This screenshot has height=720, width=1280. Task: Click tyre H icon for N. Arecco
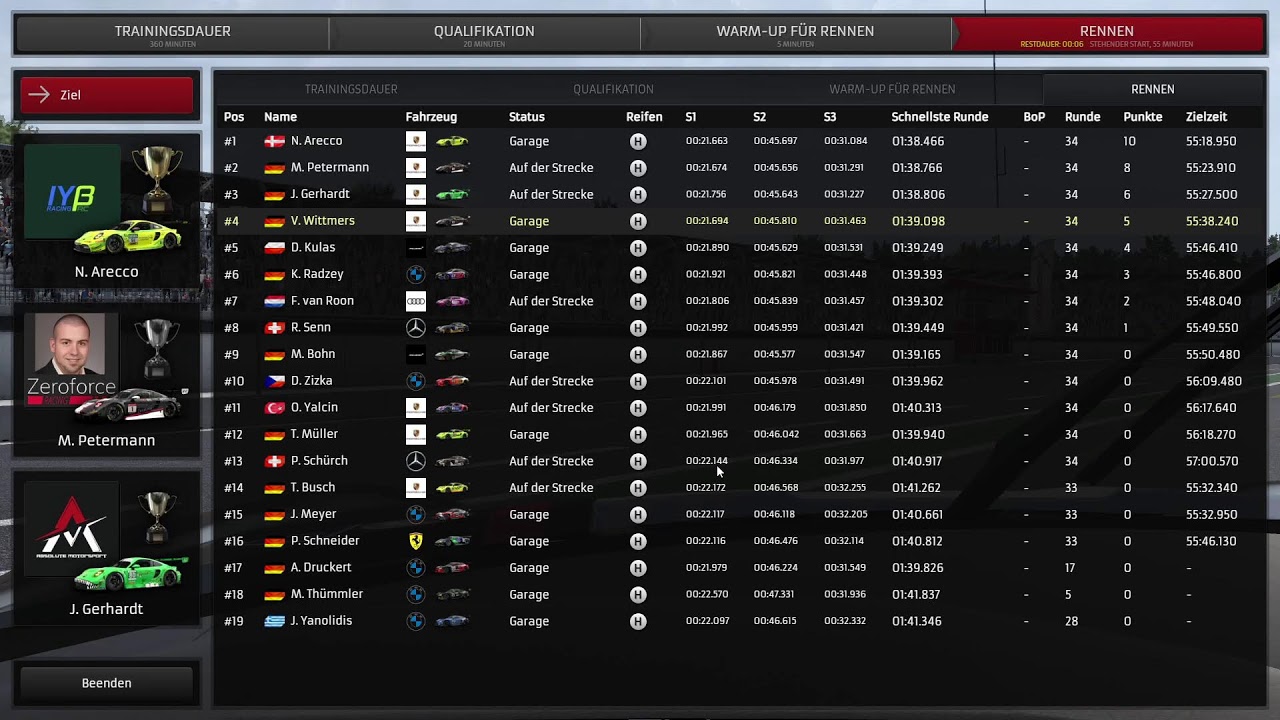638,141
